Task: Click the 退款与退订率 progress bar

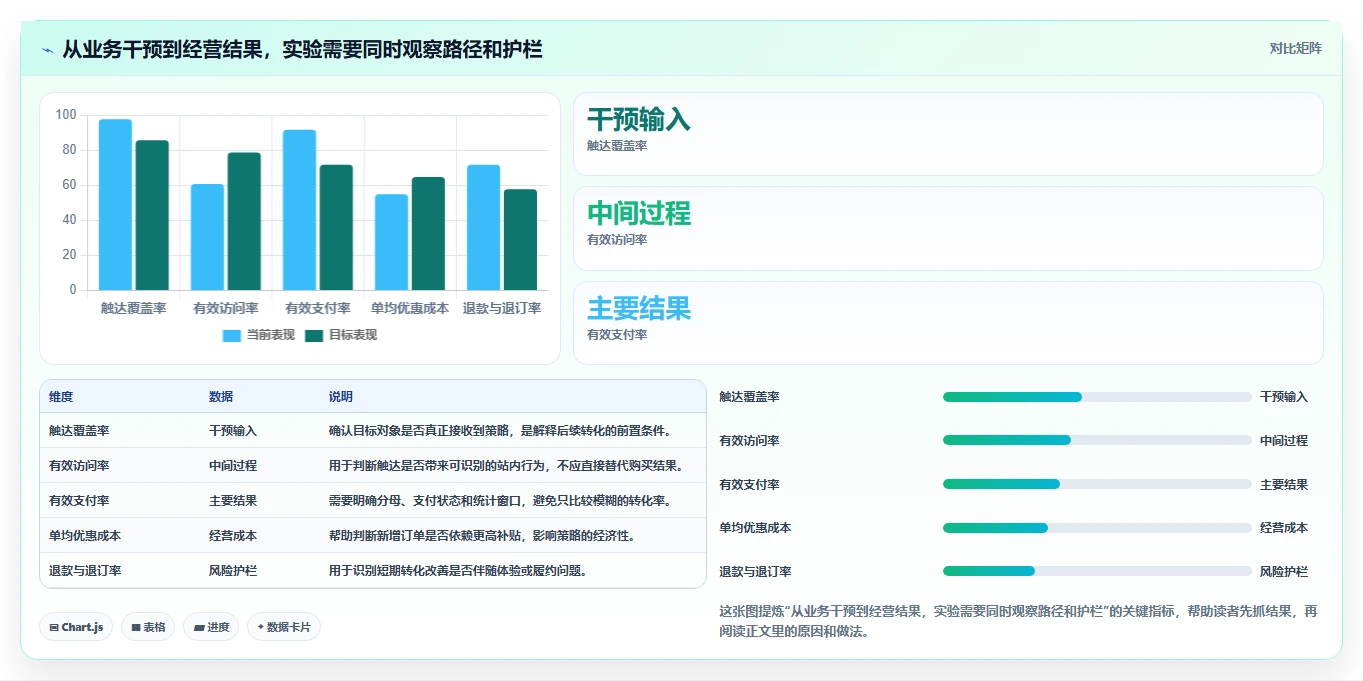Action: (1097, 571)
